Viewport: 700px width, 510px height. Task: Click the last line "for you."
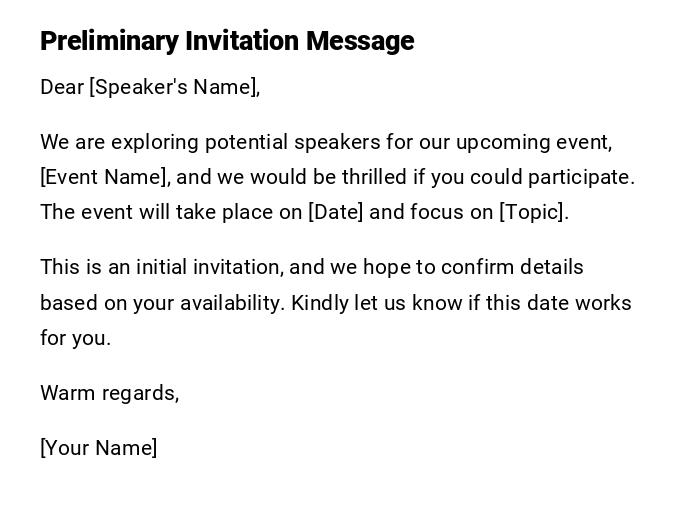(x=75, y=338)
